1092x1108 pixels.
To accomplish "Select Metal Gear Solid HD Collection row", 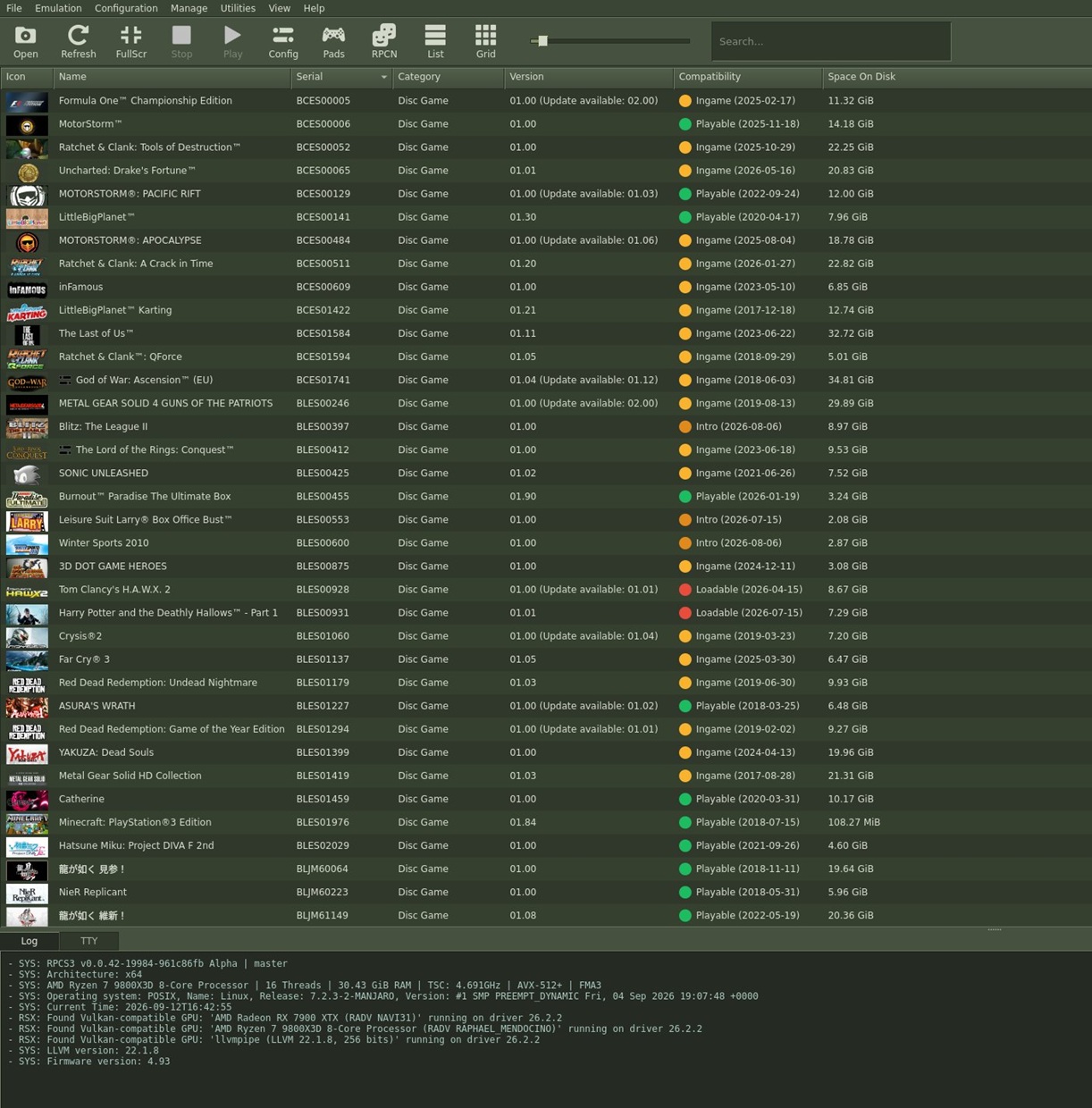I will tap(546, 776).
